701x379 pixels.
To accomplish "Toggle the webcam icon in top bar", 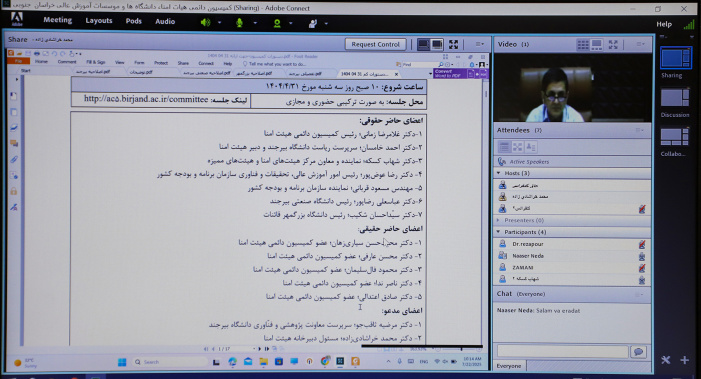I will pos(277,23).
